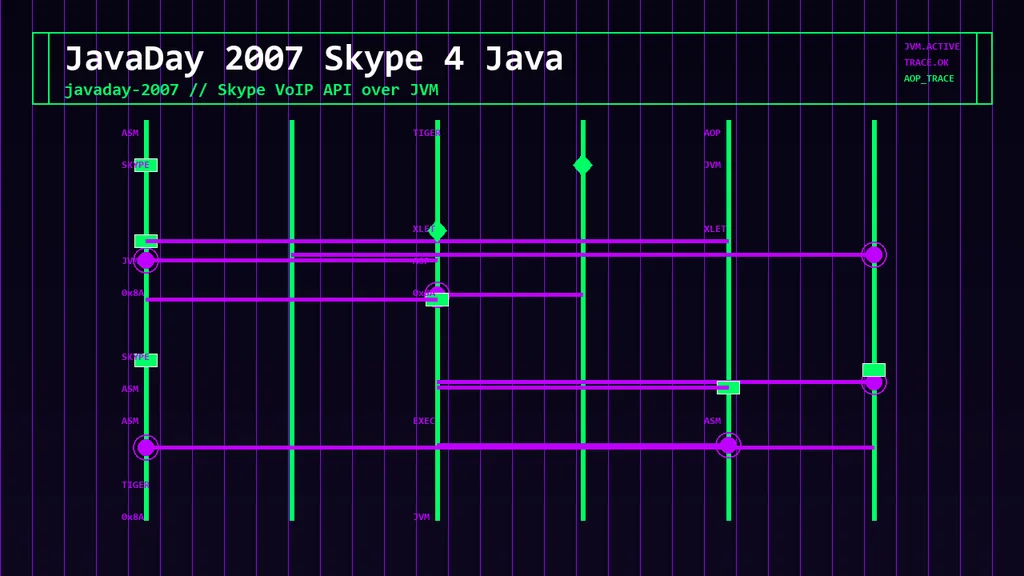
Task: Click the green diamond beside the XLET label
Action: pyautogui.click(x=438, y=231)
